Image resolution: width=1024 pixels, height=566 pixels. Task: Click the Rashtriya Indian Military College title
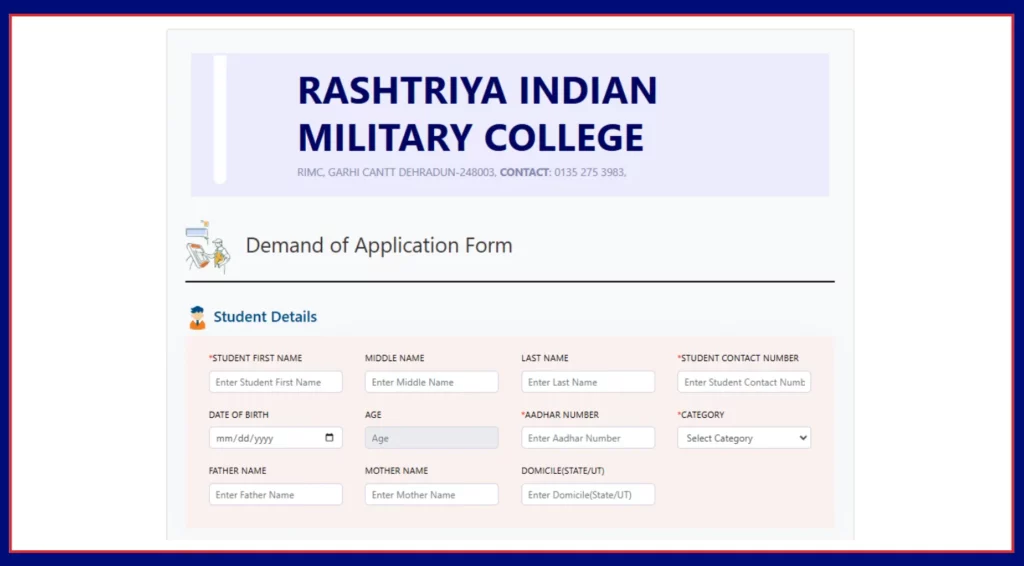[477, 113]
